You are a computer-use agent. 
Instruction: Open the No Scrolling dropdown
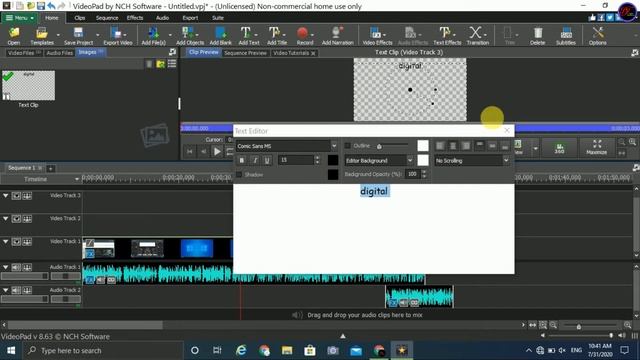tap(506, 160)
